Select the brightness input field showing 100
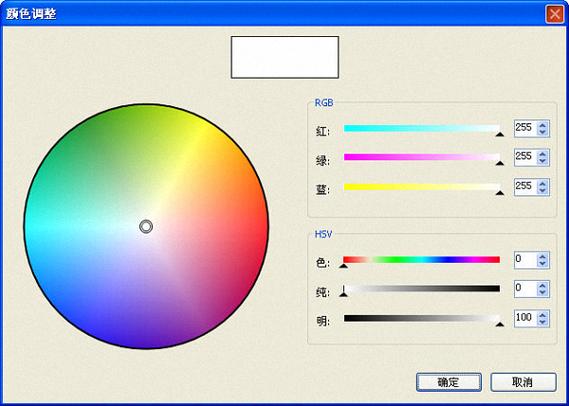Viewport: 569px width, 406px height. pyautogui.click(x=526, y=318)
